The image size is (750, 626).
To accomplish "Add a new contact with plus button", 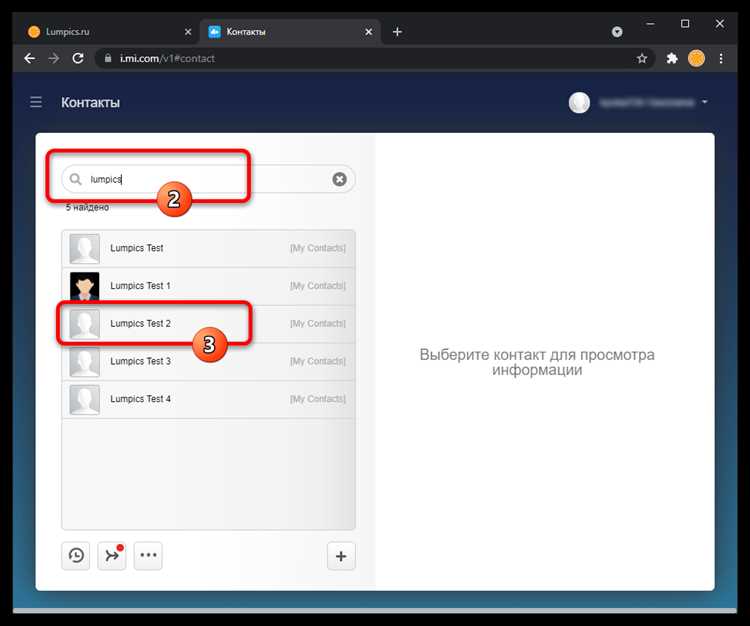I will tap(341, 556).
